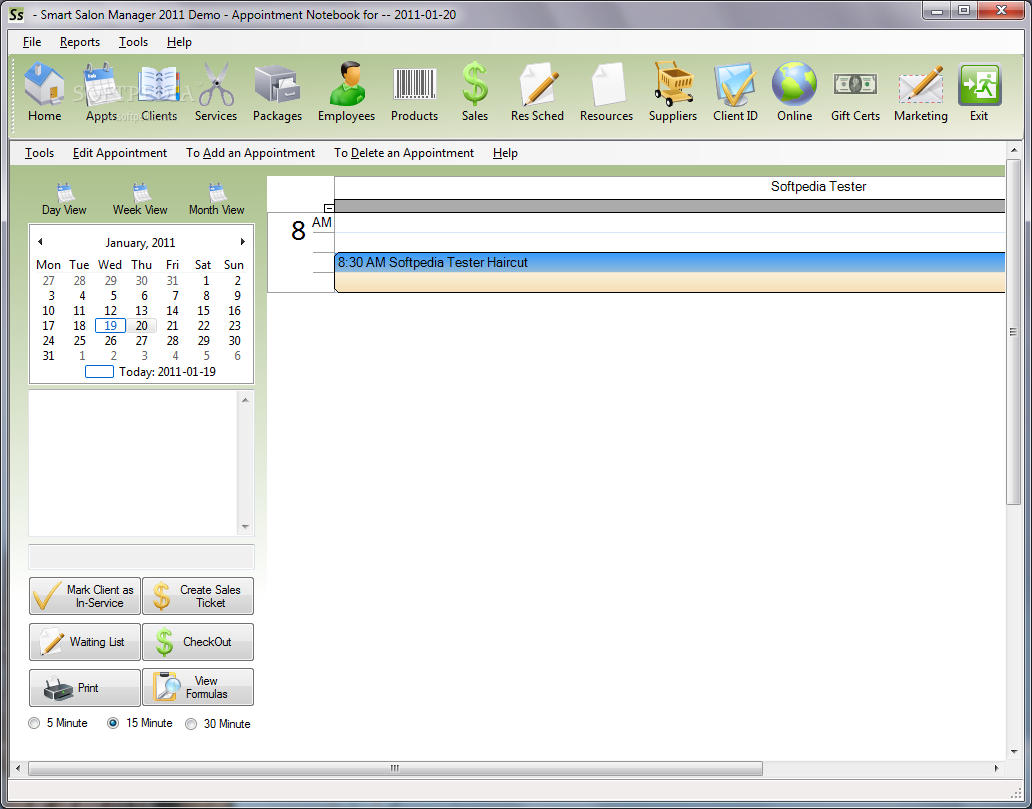Select January 31 in the calendar
The height and width of the screenshot is (809, 1032).
point(49,356)
